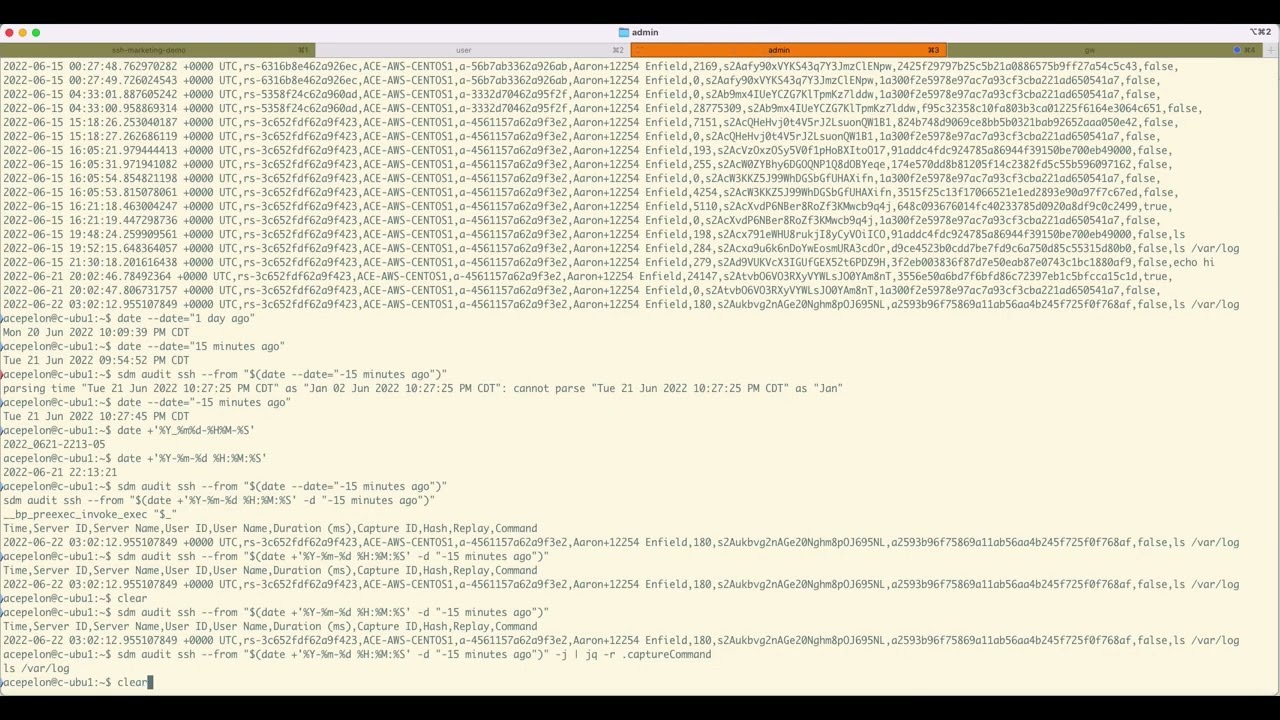Click the 'parsing time' error message line

(422, 388)
